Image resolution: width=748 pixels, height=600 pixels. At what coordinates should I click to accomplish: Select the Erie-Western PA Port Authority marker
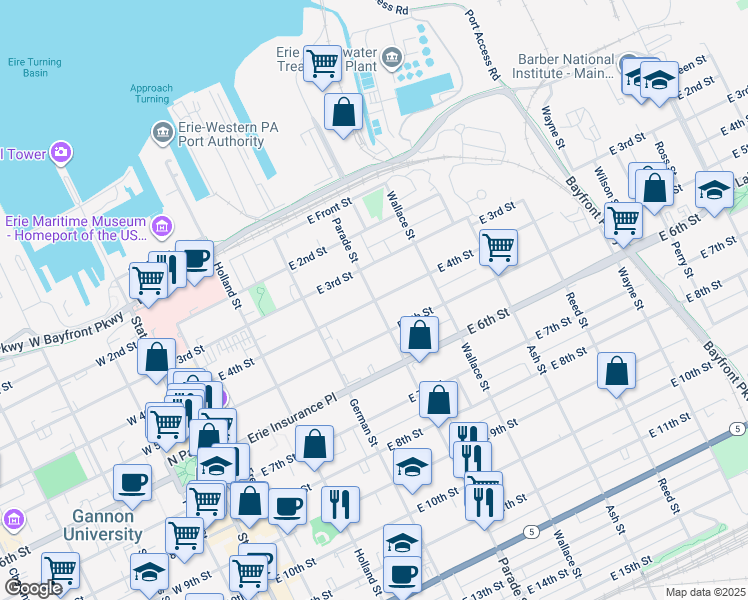(162, 132)
